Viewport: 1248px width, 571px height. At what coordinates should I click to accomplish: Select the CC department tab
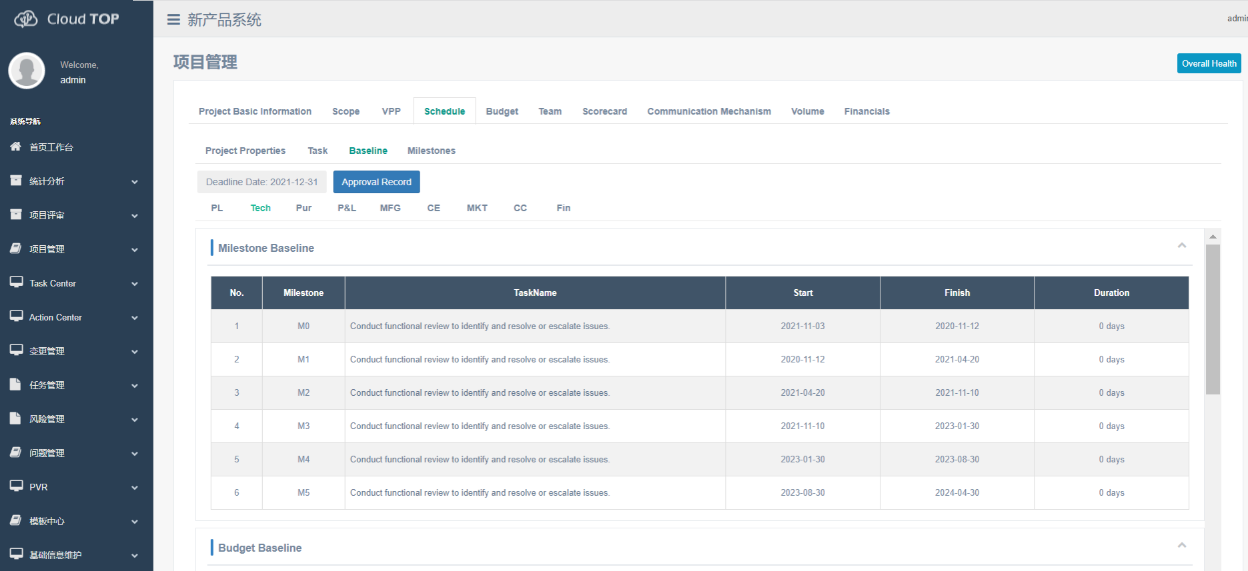click(x=520, y=208)
